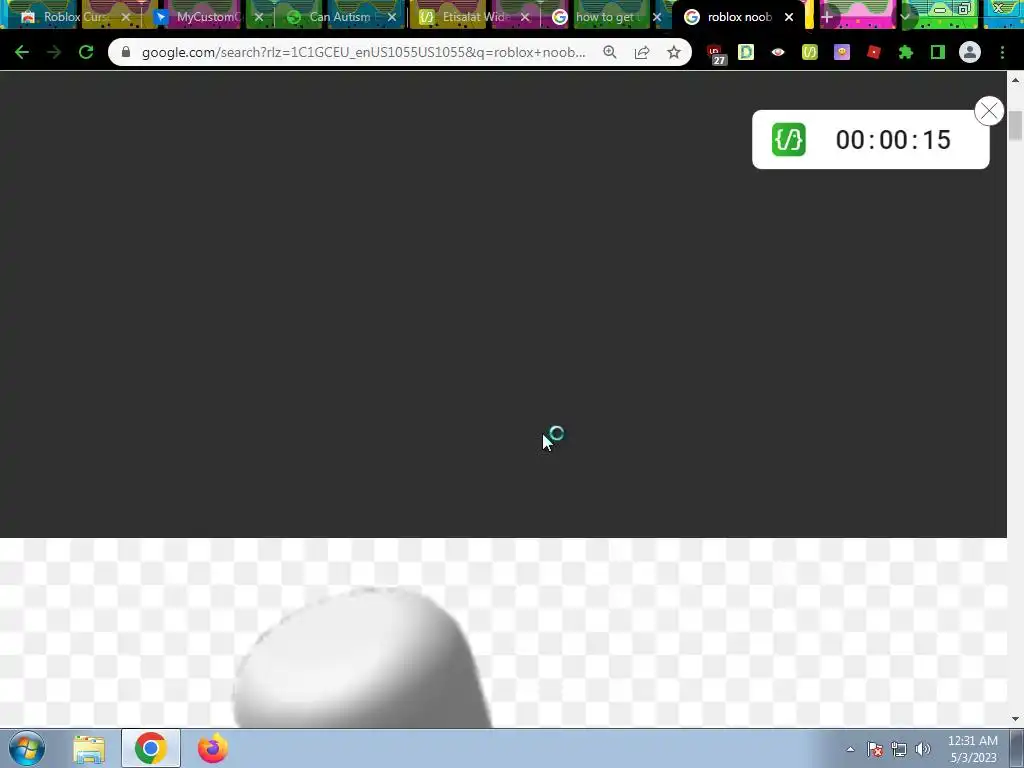Viewport: 1024px width, 768px height.
Task: Open the Chrome profile avatar menu
Action: coord(970,52)
